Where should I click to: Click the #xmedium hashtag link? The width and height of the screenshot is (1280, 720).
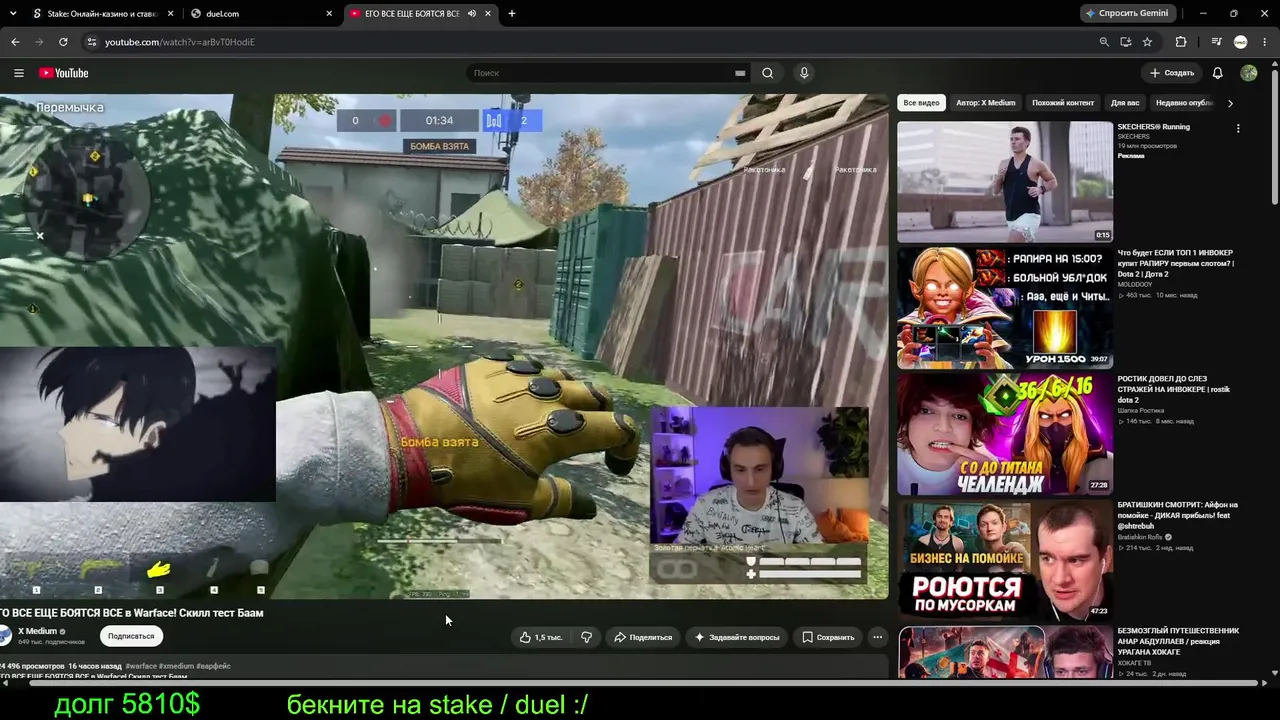(x=176, y=666)
